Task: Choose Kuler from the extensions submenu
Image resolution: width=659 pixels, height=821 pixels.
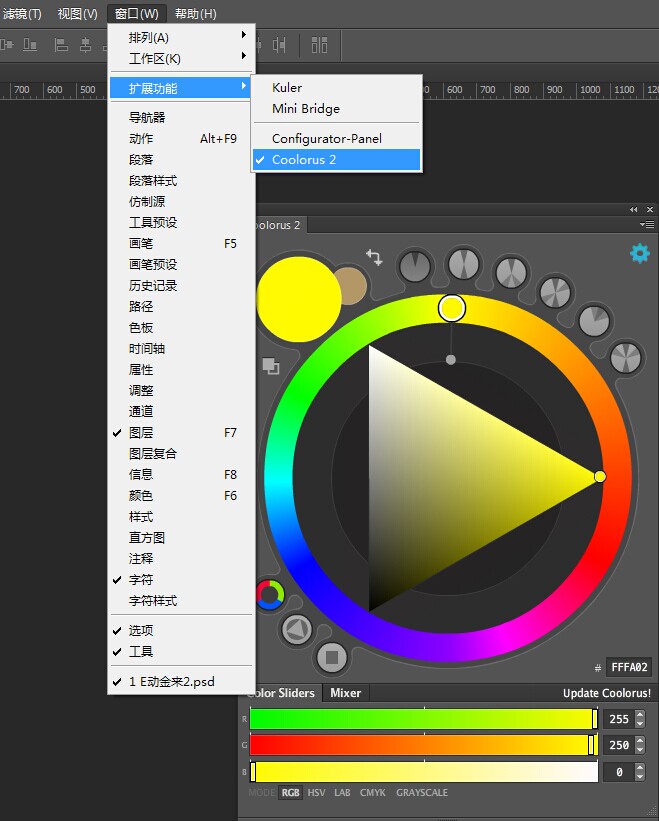Action: tap(337, 87)
